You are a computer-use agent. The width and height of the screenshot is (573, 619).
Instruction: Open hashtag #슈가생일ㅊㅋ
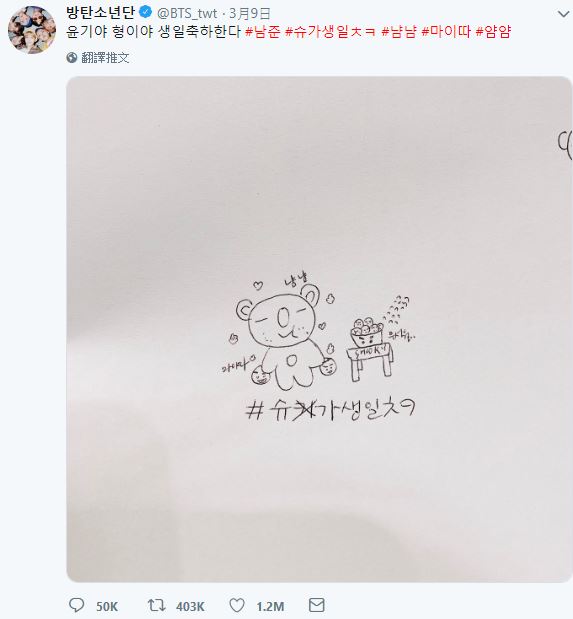tap(330, 32)
